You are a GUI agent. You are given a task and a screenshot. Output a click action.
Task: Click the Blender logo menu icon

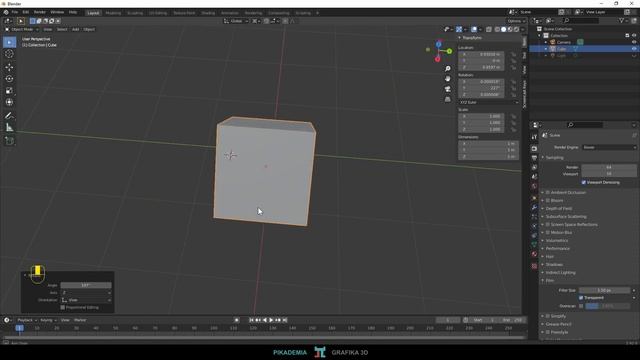point(6,13)
